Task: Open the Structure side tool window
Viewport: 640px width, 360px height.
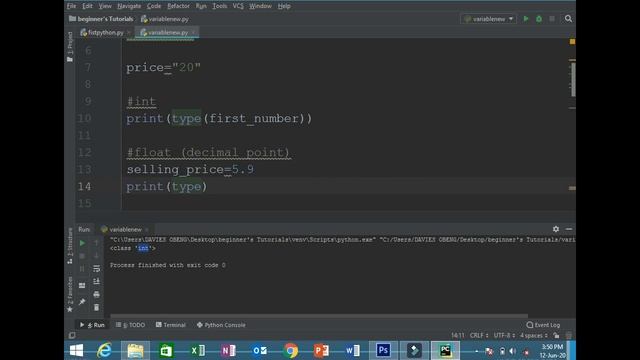Action: coord(70,246)
